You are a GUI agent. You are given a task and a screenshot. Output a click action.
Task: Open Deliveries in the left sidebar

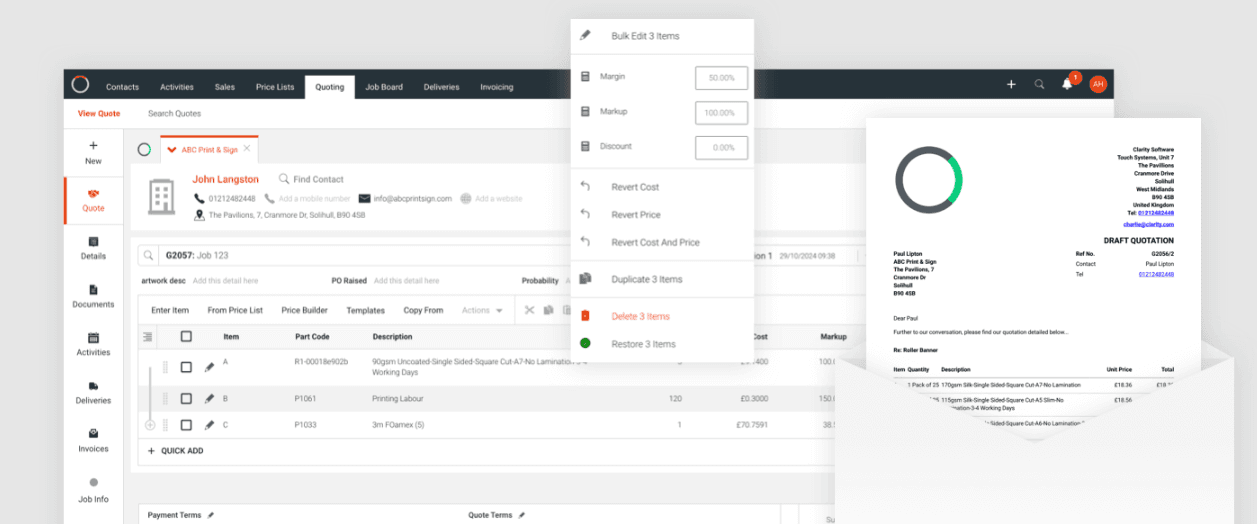pyautogui.click(x=93, y=392)
